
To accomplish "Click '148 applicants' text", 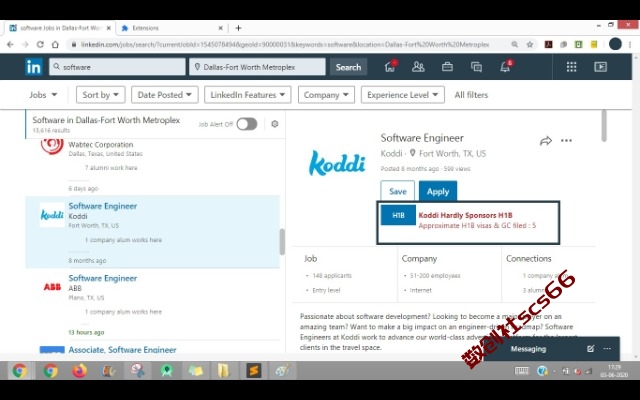I will point(332,276).
